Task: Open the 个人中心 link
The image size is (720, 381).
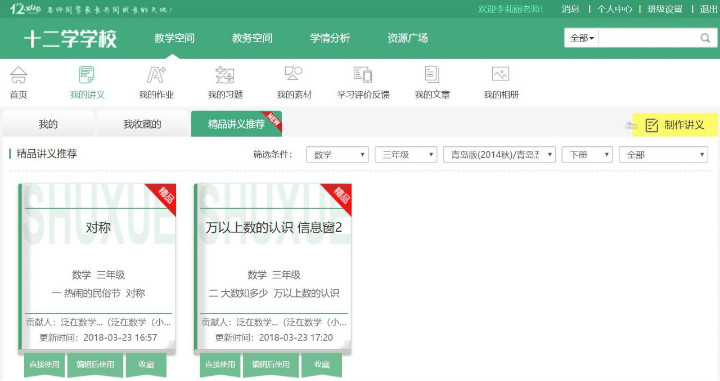Action: (614, 9)
